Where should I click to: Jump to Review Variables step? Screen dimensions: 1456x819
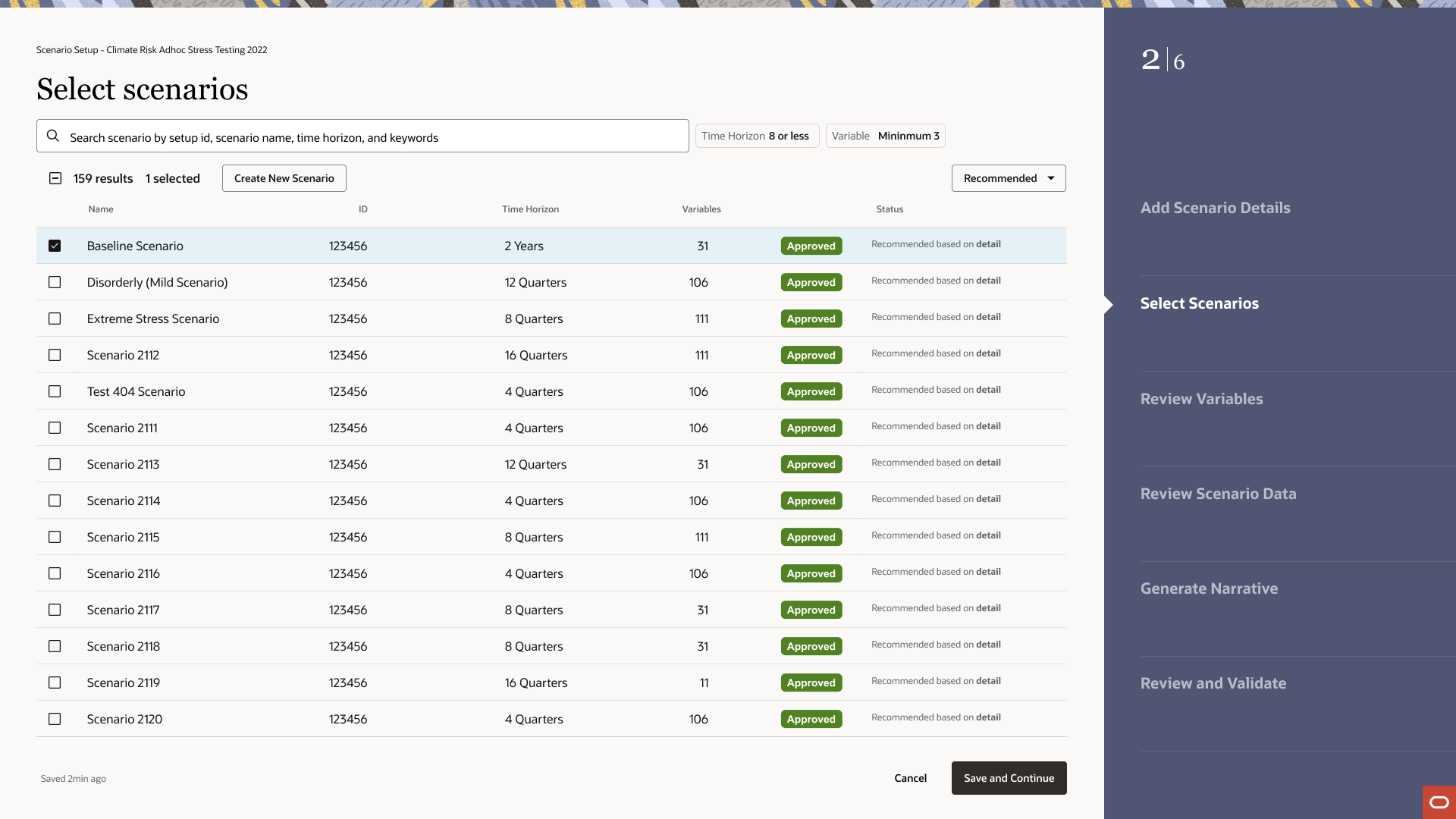coord(1201,399)
